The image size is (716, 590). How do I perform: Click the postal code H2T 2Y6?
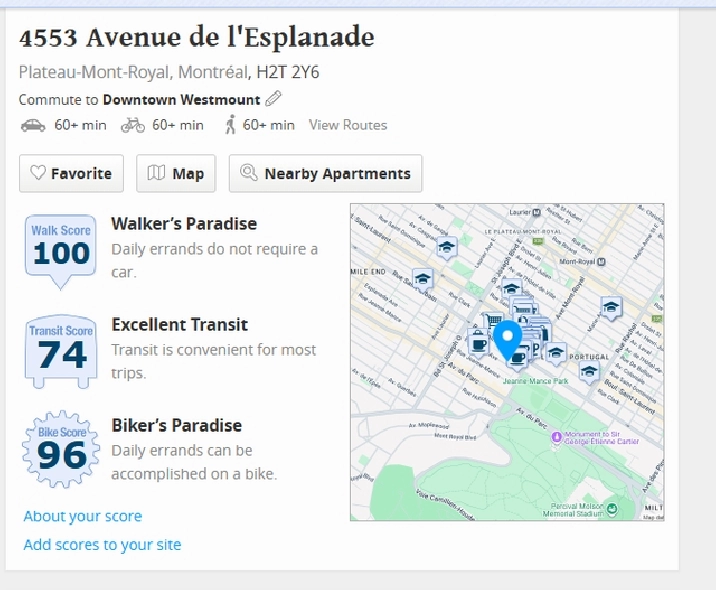(x=288, y=72)
